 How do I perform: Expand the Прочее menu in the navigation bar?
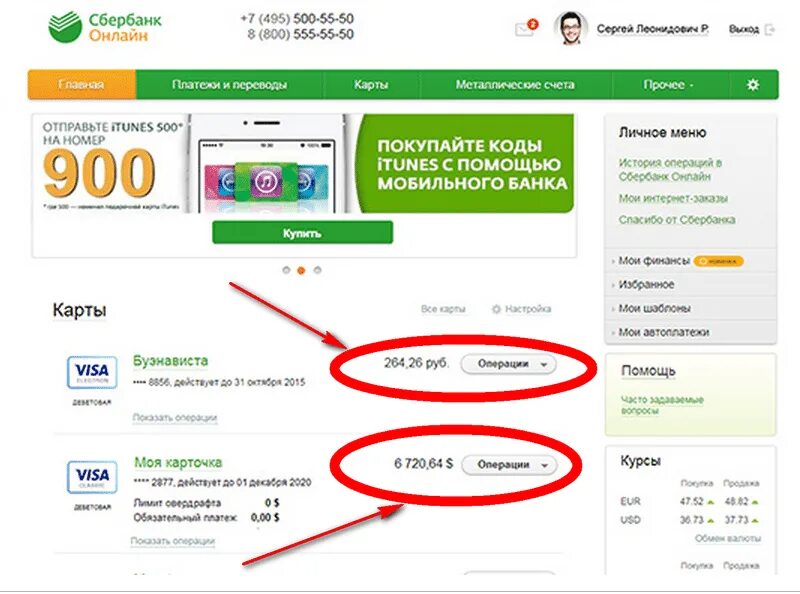click(668, 85)
